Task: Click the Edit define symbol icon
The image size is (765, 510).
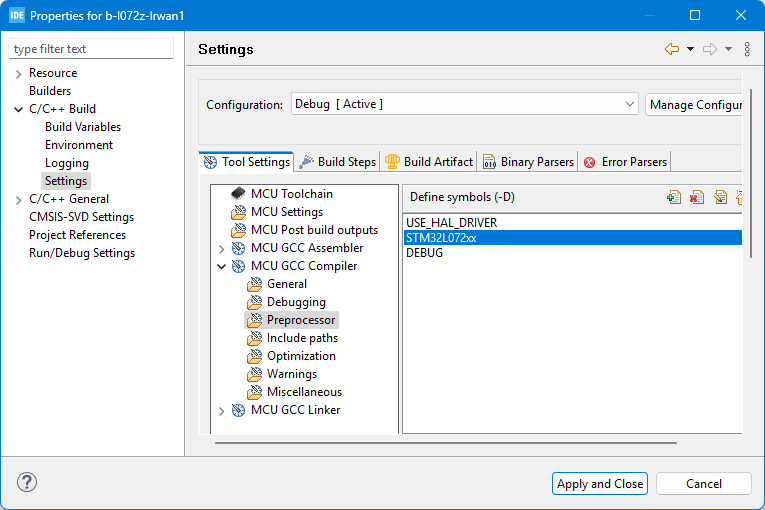Action: tap(720, 197)
